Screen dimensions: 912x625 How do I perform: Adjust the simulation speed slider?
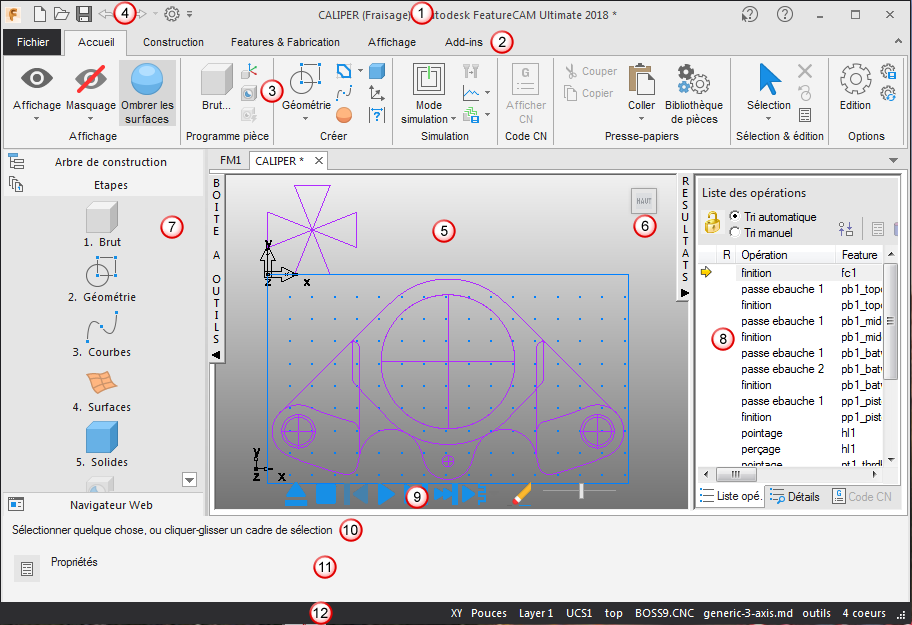pos(581,491)
